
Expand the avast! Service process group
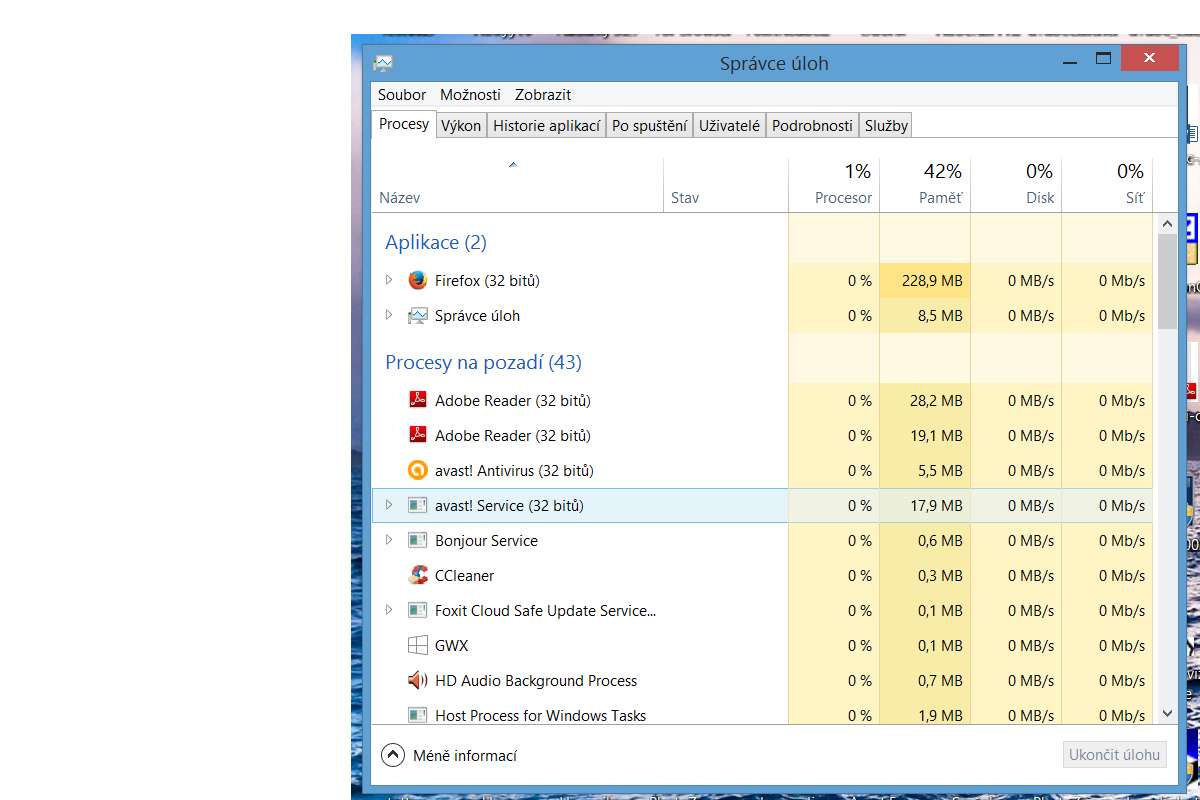[389, 505]
